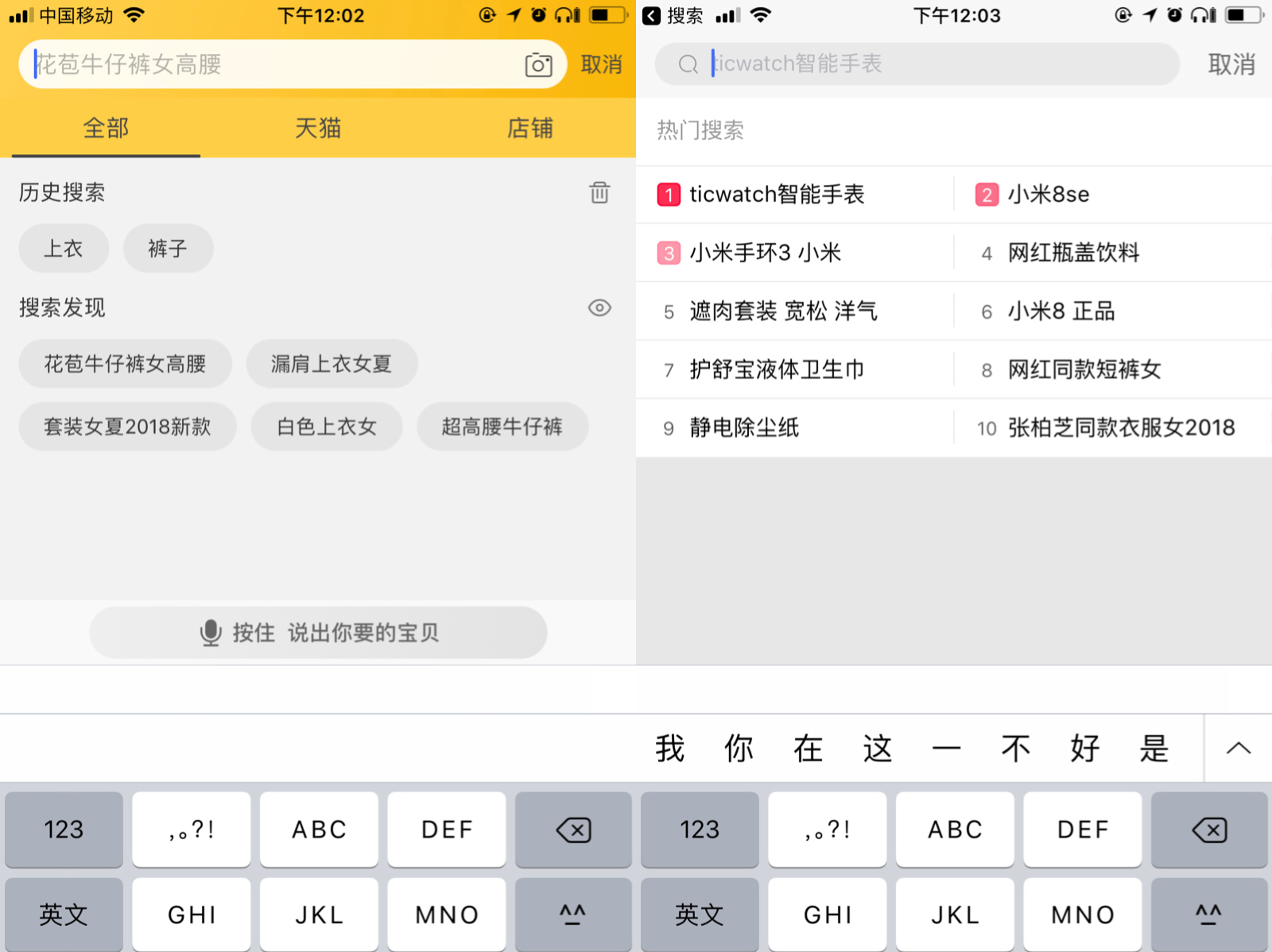1272x952 pixels.
Task: Expand the keyboard candidate word list
Action: point(1238,749)
